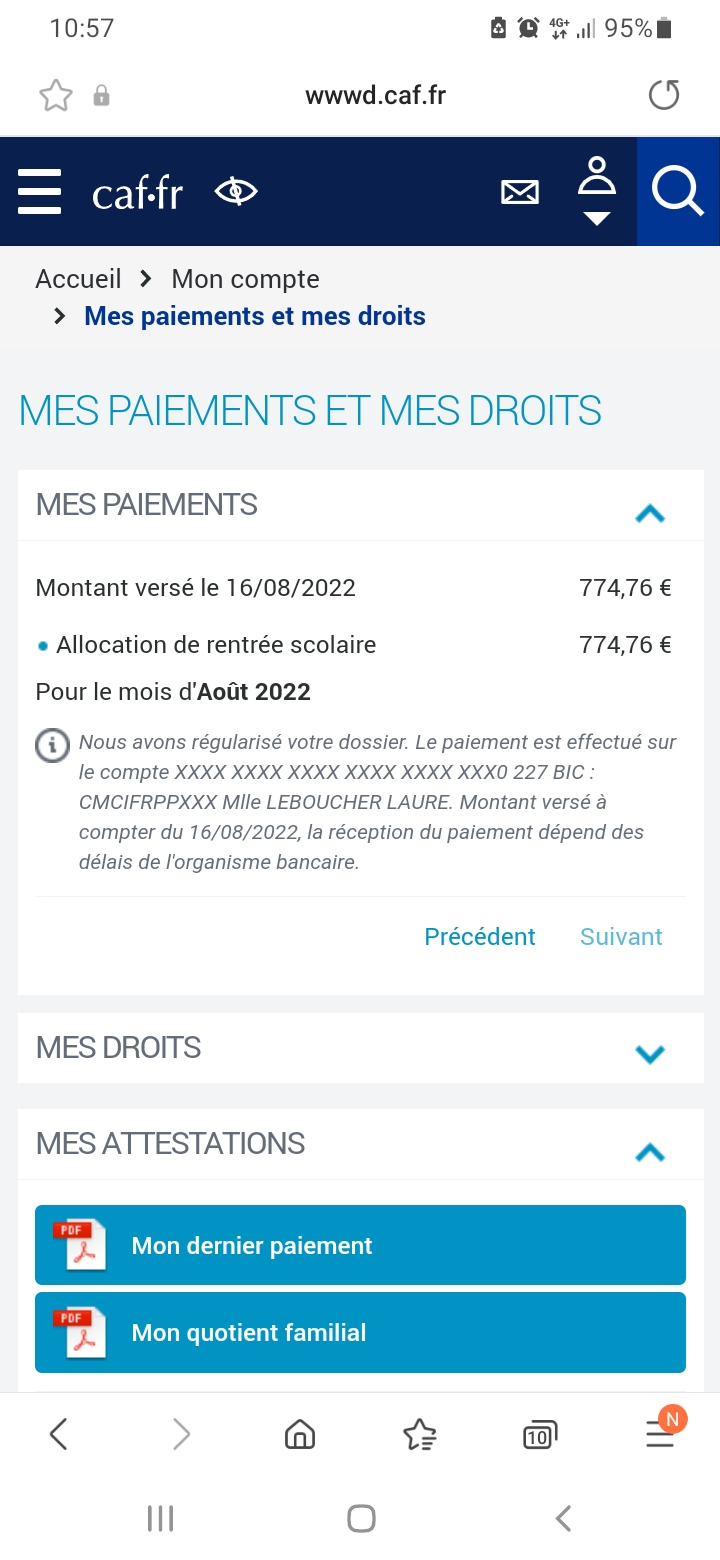Bookmark the page with the star icon
The height and width of the screenshot is (1560, 720).
[56, 96]
